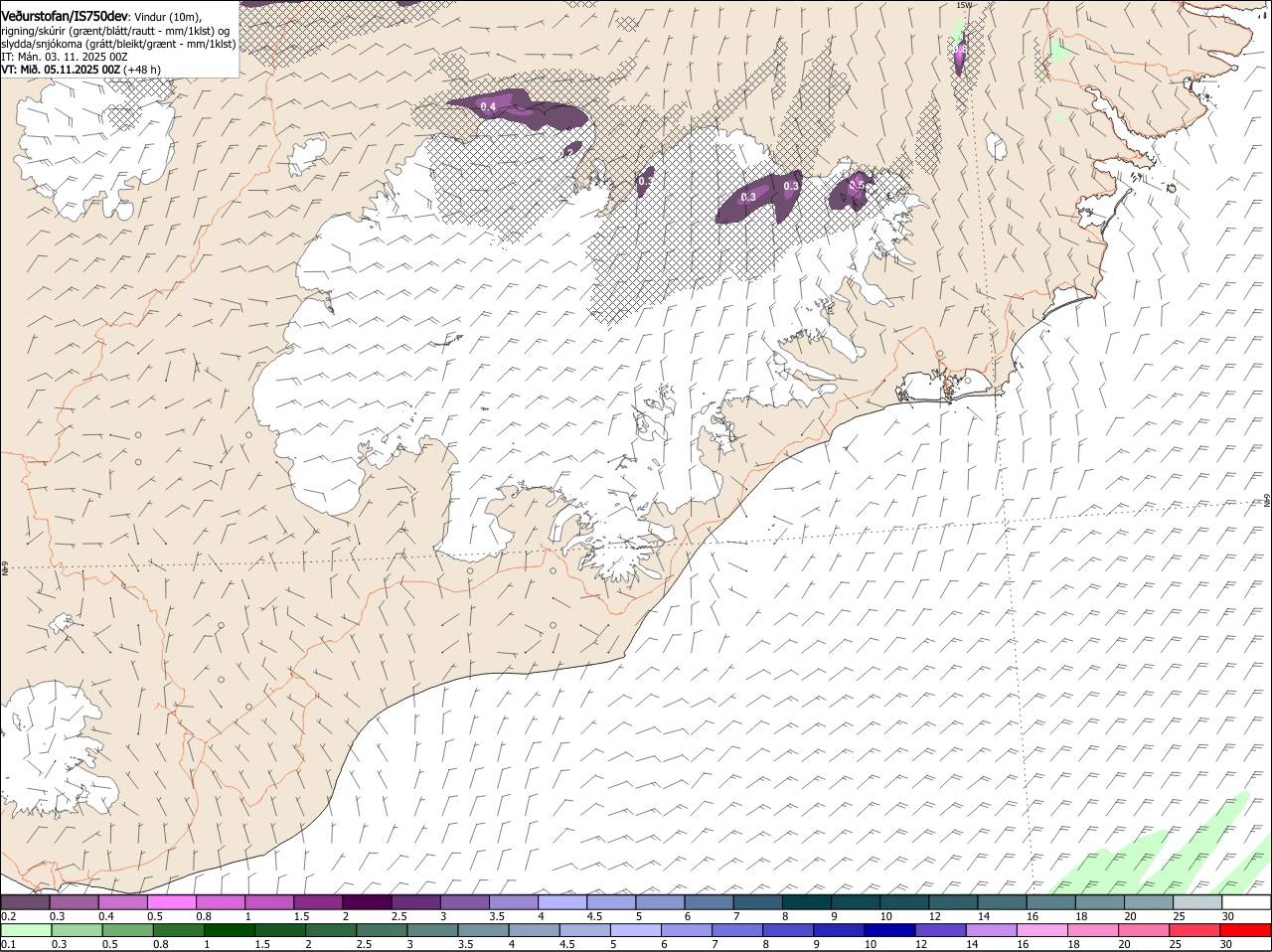
Task: Click the 0.5–0.8 green swatch in lower legend row
Action: coord(127,931)
